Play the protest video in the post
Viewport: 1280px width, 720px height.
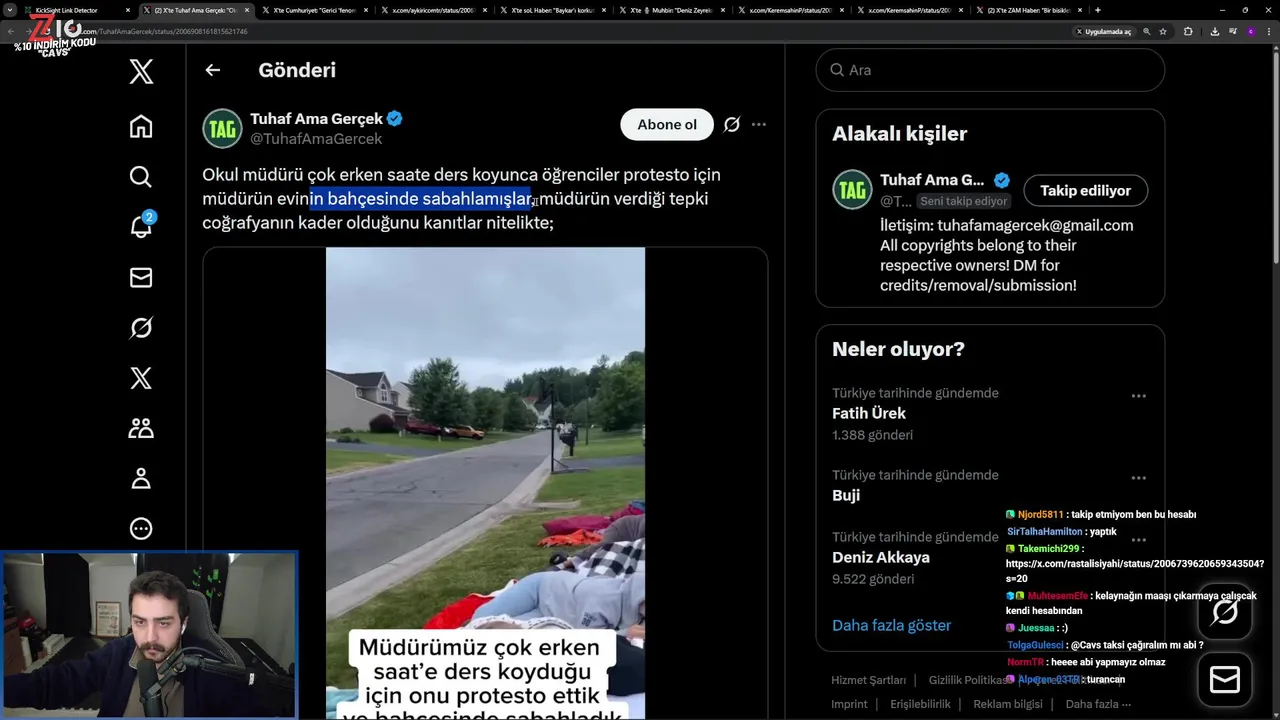click(x=485, y=483)
